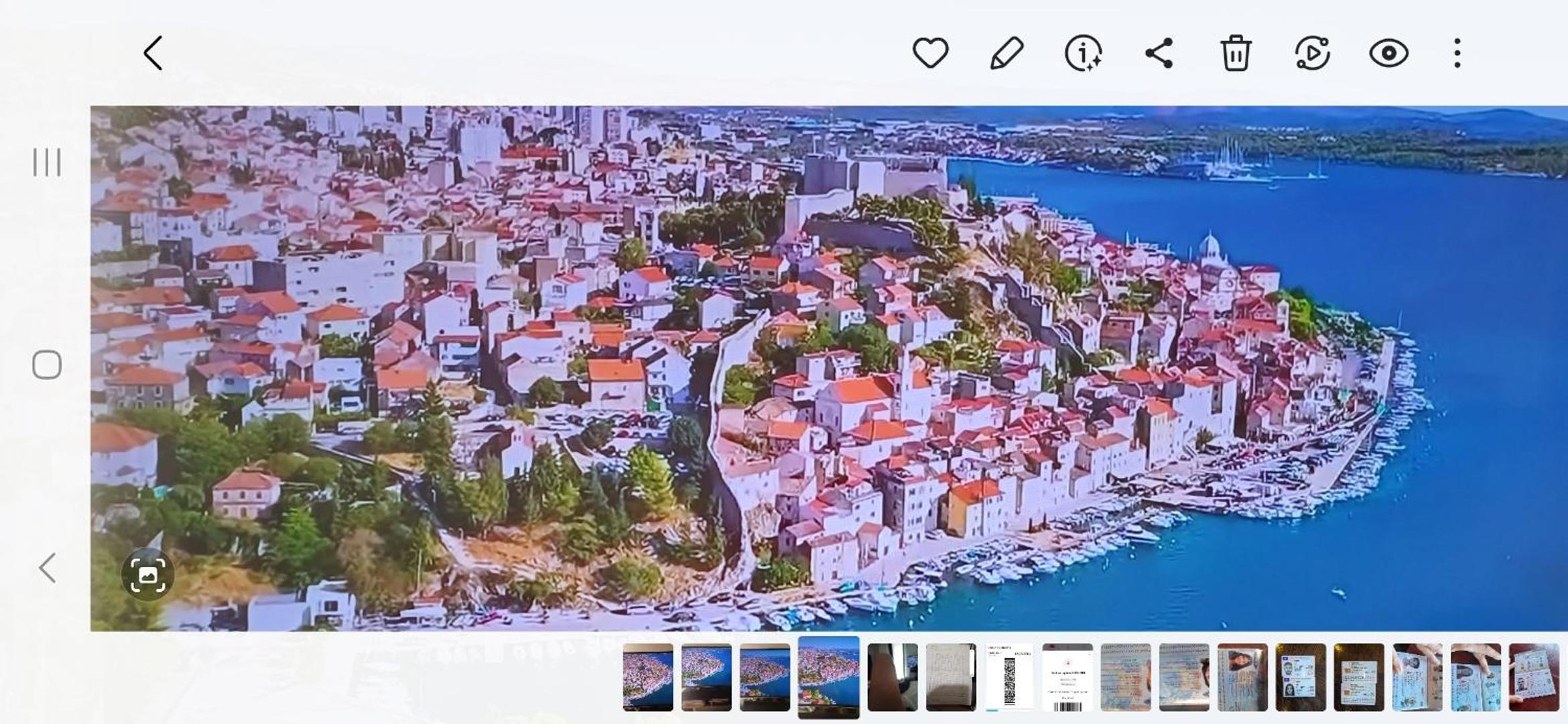Open the pencil edit tool
This screenshot has height=724, width=1568.
(x=1006, y=53)
